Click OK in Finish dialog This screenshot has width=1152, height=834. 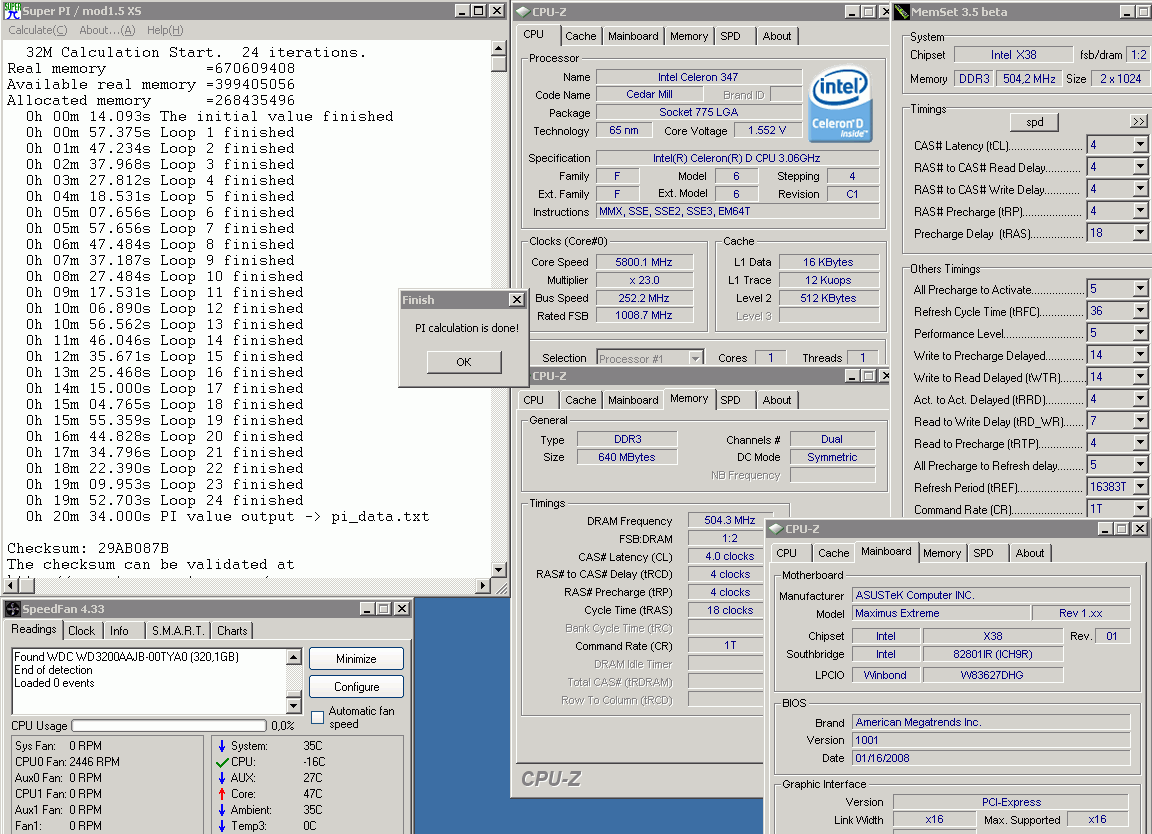(x=464, y=362)
